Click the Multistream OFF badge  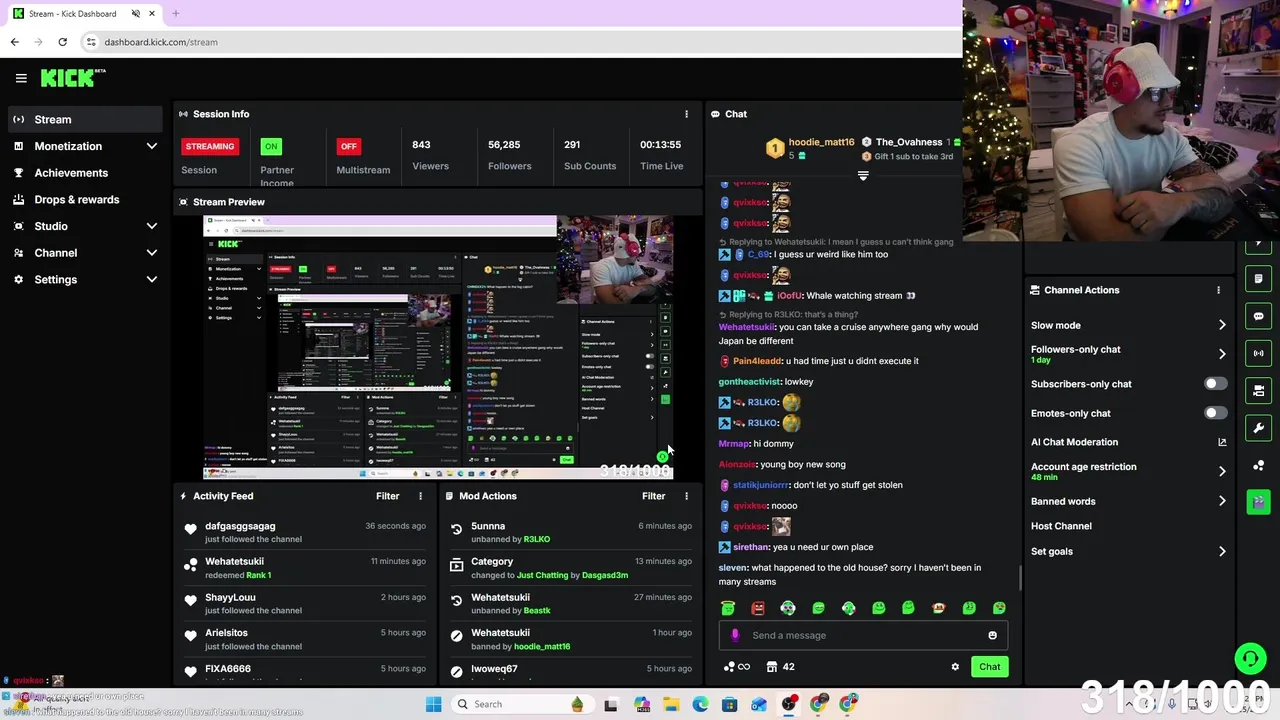(x=348, y=146)
